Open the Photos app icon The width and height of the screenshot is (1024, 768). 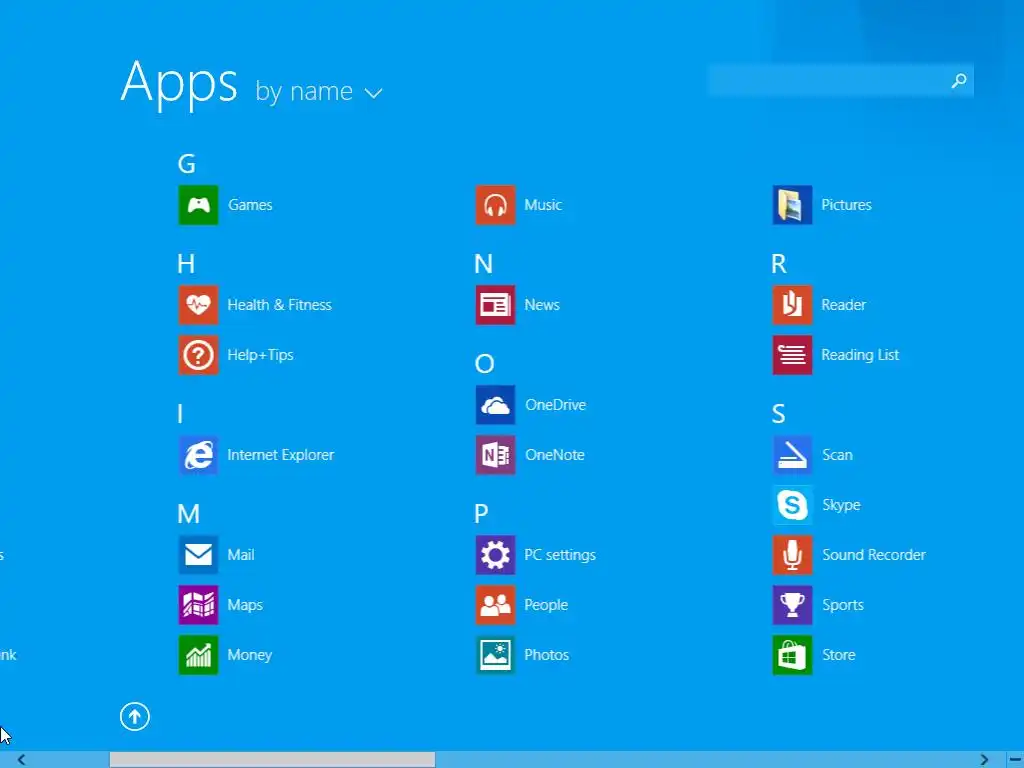pos(496,655)
